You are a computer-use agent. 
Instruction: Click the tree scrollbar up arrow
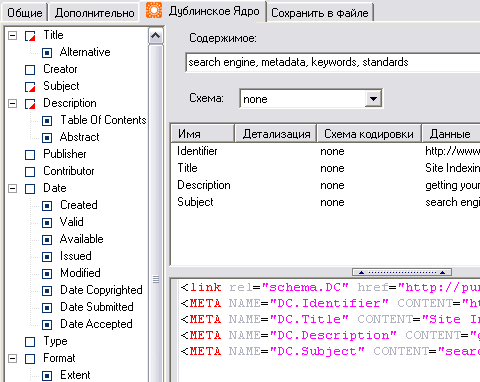156,36
